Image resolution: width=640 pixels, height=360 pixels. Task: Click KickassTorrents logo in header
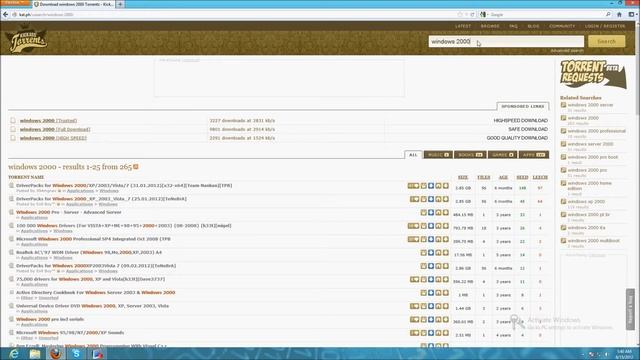[27, 40]
